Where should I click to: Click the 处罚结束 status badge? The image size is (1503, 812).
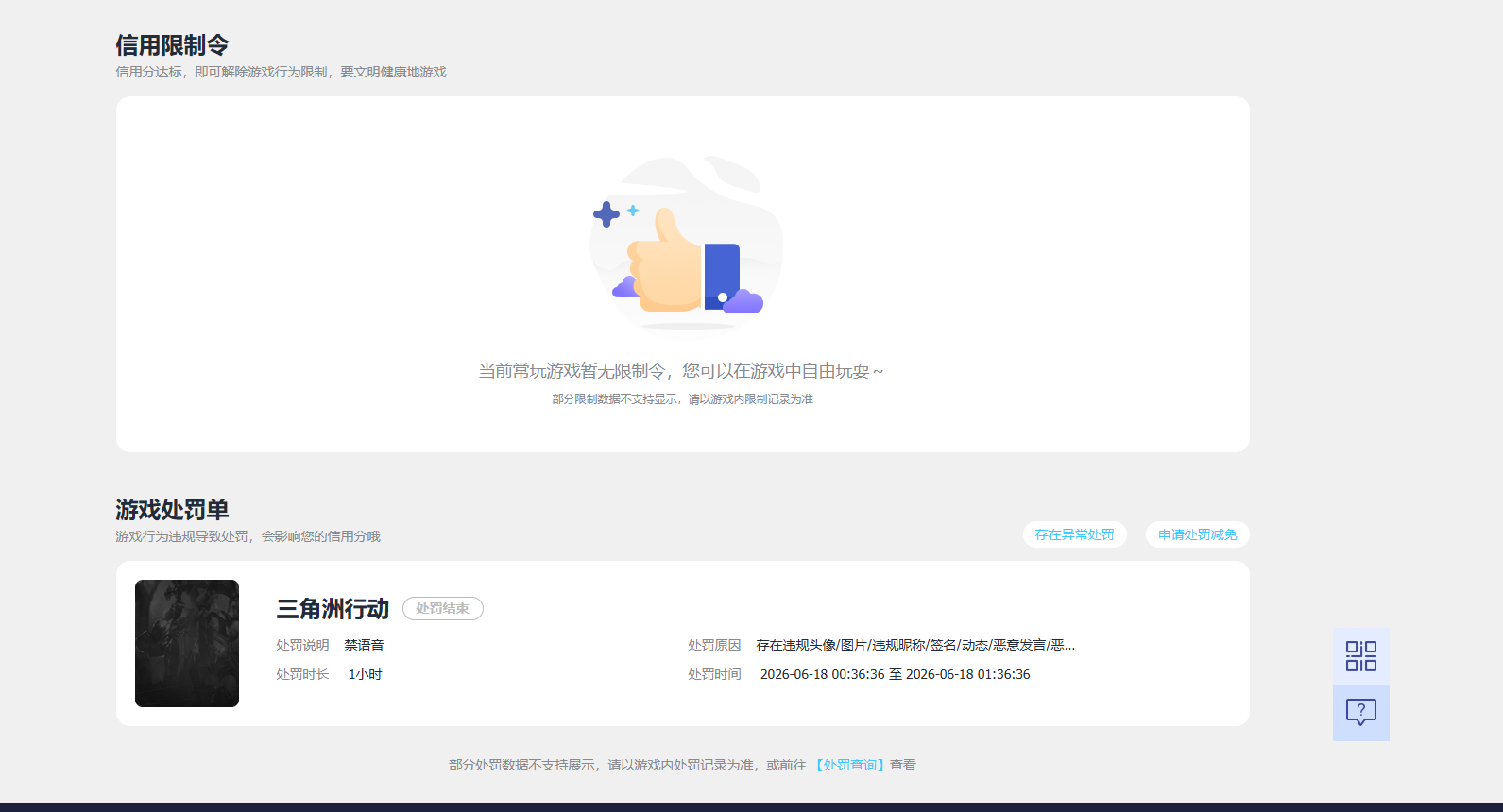pyautogui.click(x=442, y=609)
